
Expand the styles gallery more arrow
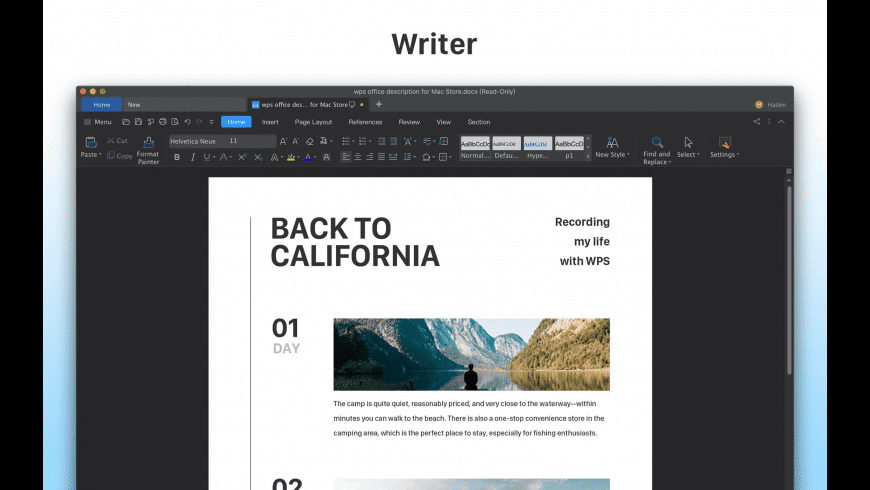coord(588,157)
